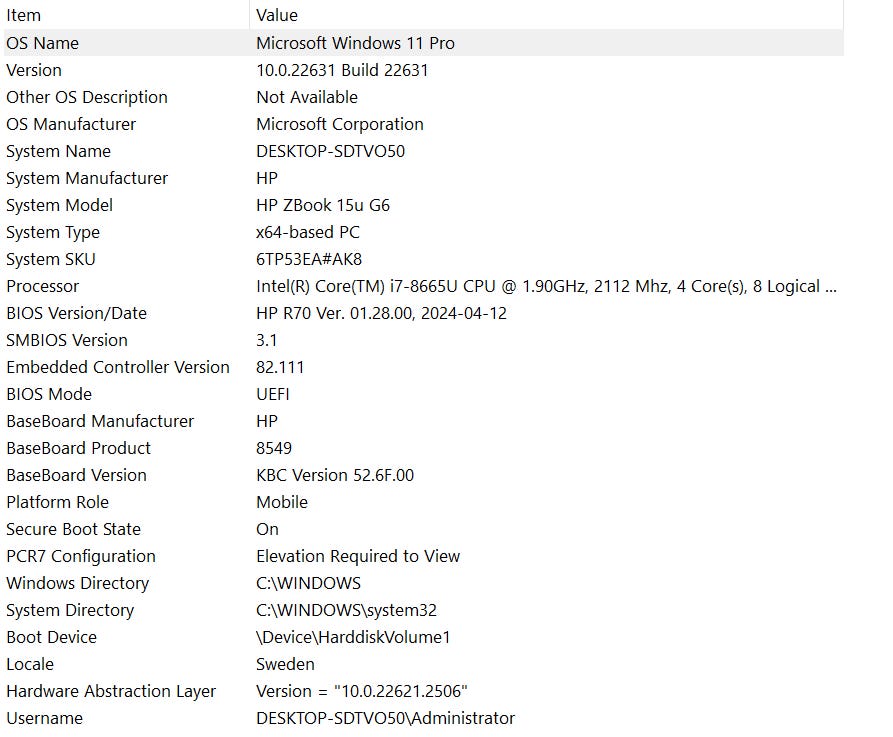Select the BIOS Version/Date item
Viewport: 893px width, 737px height.
pos(77,313)
